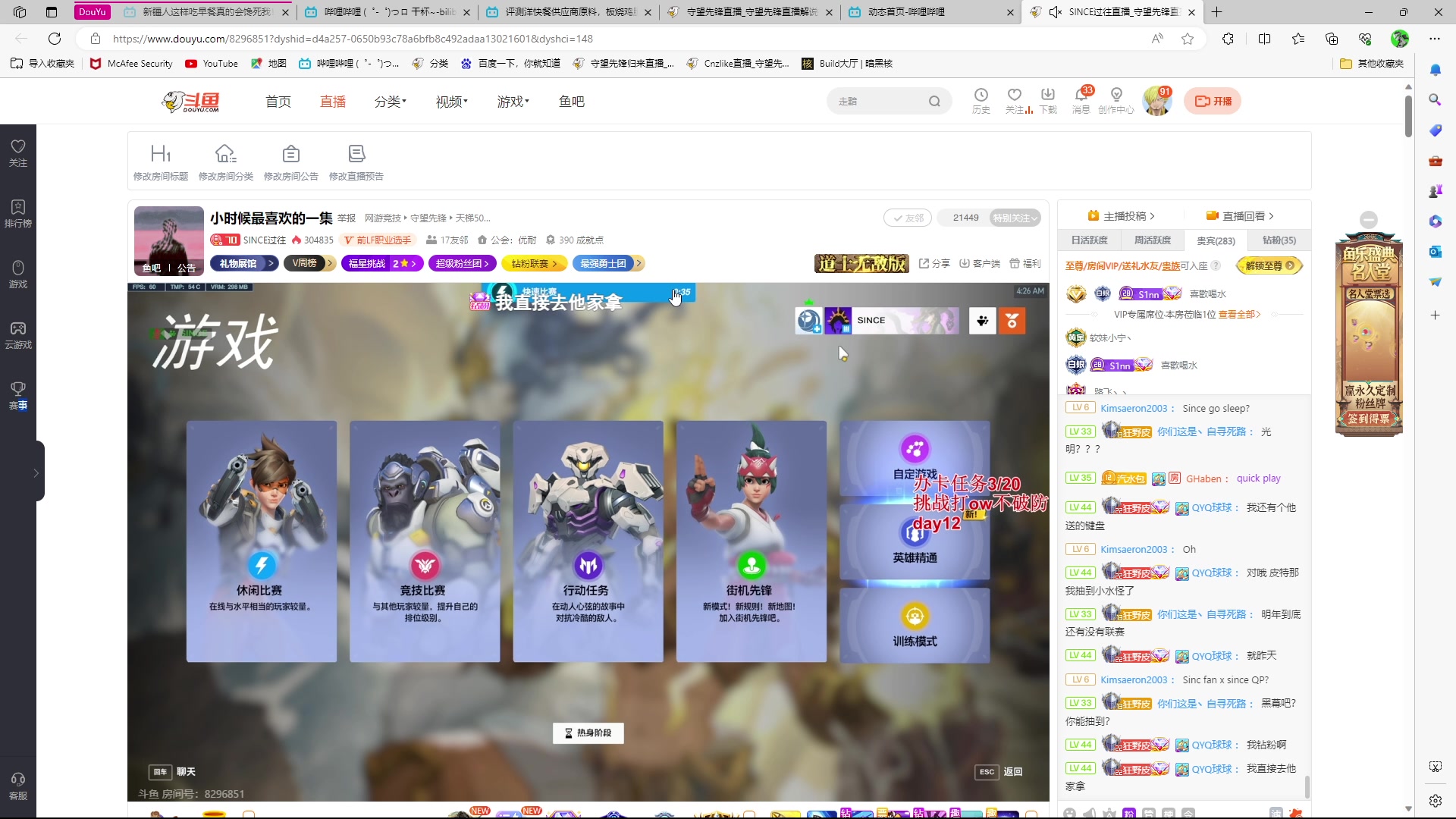Open 排行榜 in the left sidebar
This screenshot has width=1456, height=819.
coord(18,213)
